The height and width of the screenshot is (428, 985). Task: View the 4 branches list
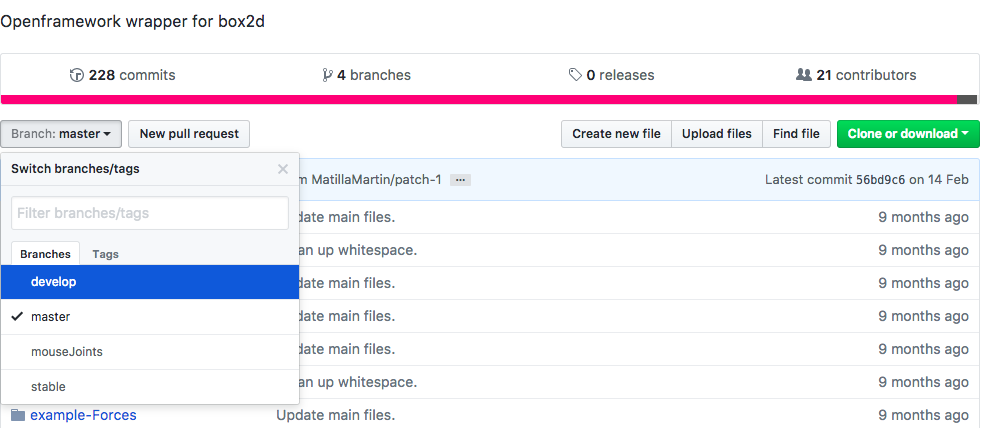coord(366,75)
